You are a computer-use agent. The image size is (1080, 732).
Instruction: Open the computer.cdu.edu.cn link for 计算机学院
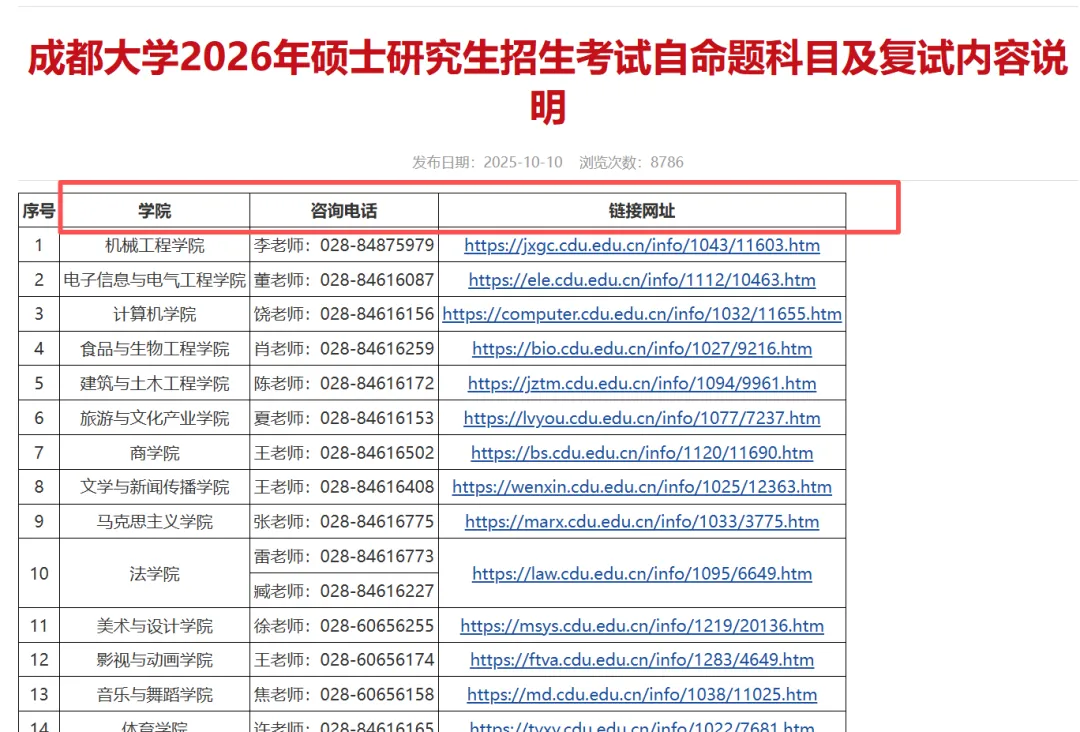click(642, 314)
